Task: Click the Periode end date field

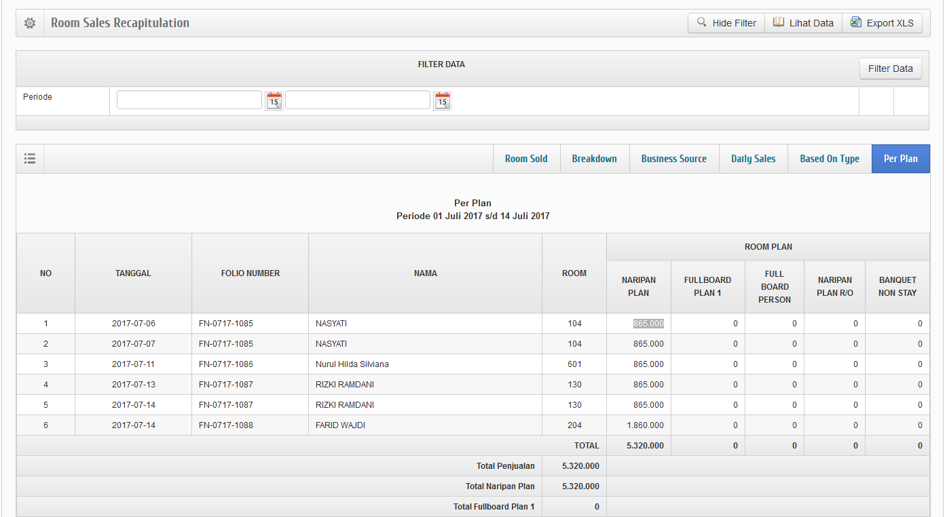Action: pos(357,100)
